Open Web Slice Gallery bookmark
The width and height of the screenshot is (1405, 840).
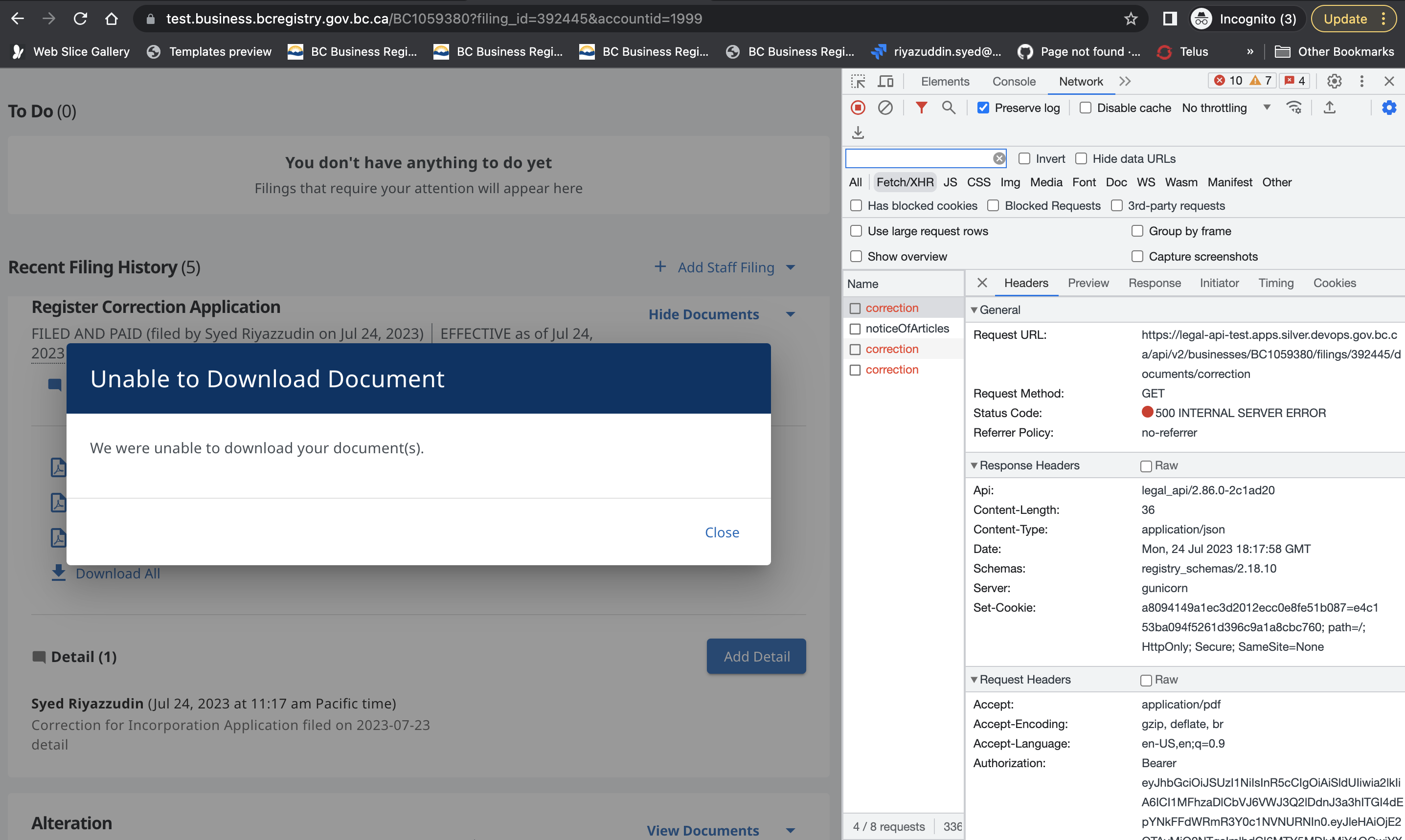click(71, 51)
